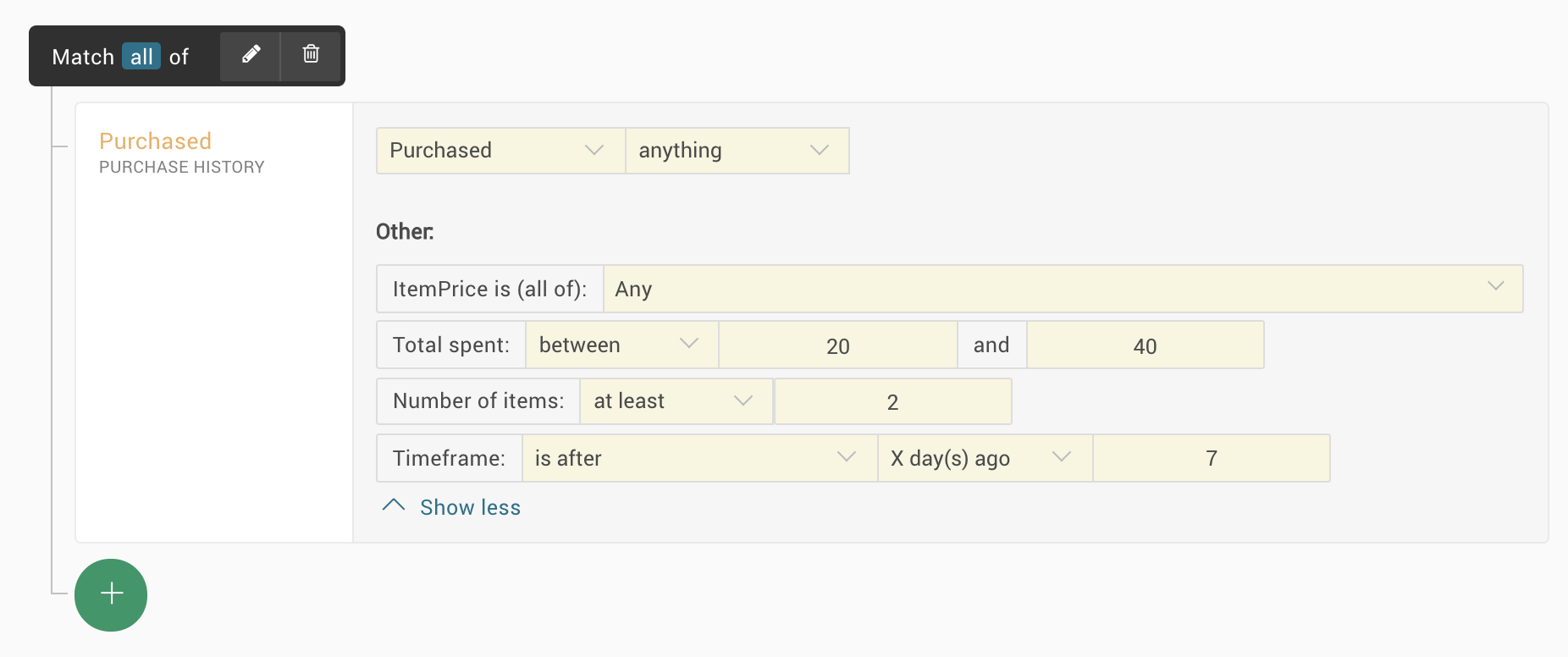Open the Total spent 'between' dropdown
Viewport: 1568px width, 657px height.
click(x=621, y=345)
